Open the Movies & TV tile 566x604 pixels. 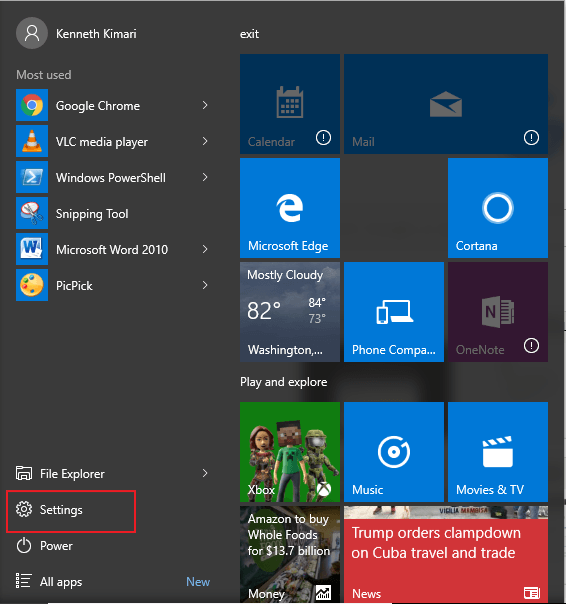498,452
